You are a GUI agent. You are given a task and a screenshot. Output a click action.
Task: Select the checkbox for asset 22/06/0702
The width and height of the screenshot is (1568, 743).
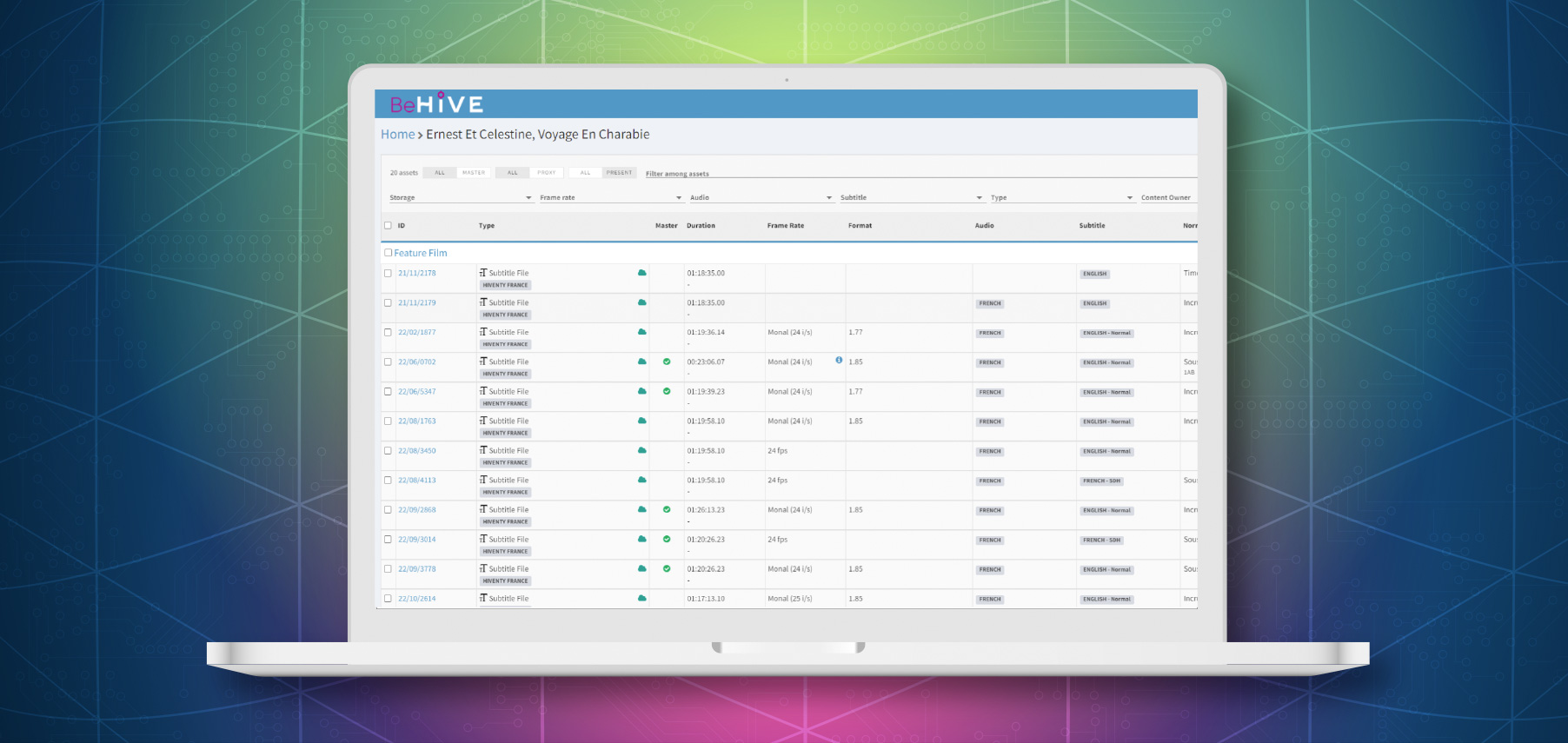click(x=388, y=362)
